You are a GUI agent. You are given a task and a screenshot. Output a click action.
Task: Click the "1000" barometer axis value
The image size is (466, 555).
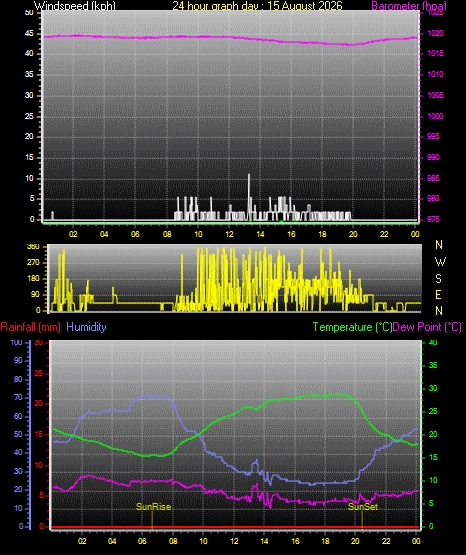click(x=436, y=116)
